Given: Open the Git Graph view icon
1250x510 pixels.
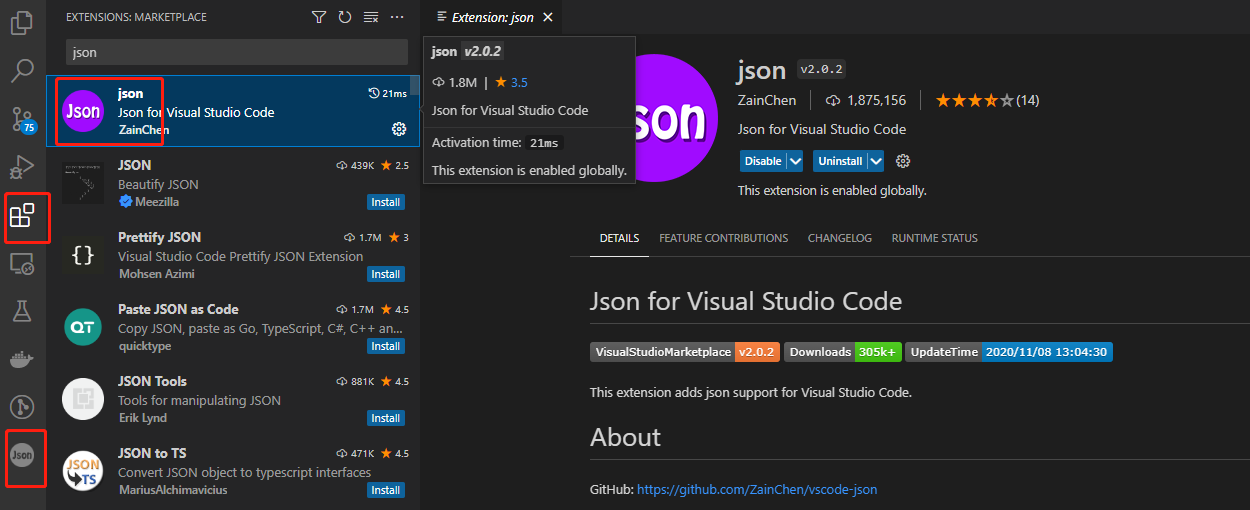Looking at the screenshot, I should [22, 407].
